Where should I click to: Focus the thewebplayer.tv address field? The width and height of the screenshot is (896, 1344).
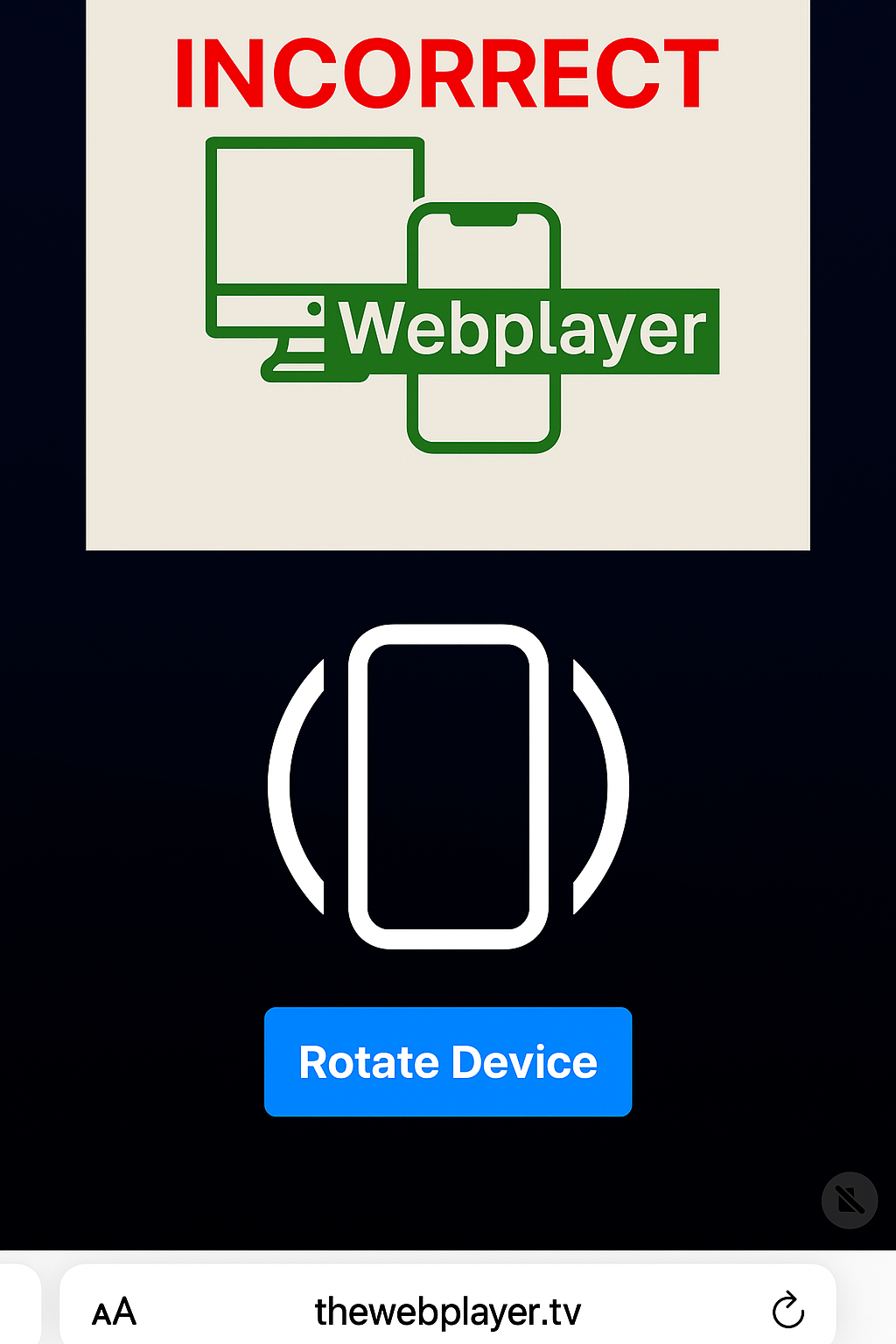coord(448,1310)
